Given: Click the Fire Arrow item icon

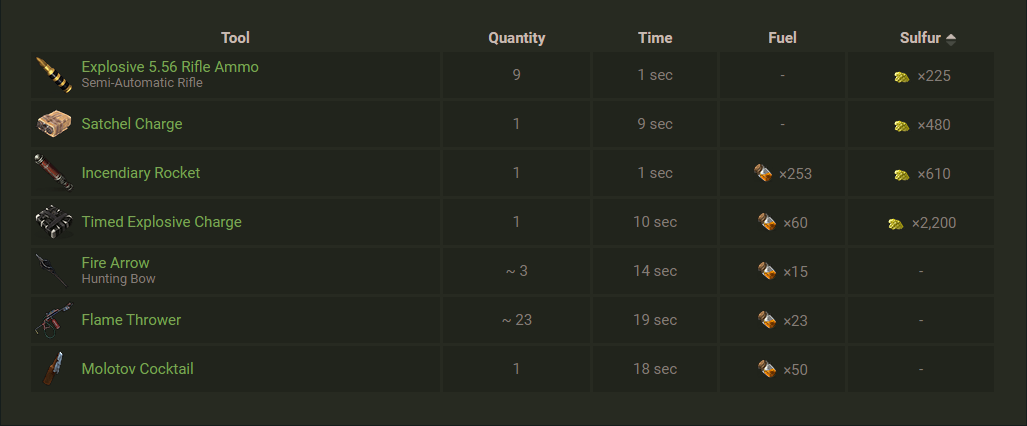Looking at the screenshot, I should tap(52, 271).
